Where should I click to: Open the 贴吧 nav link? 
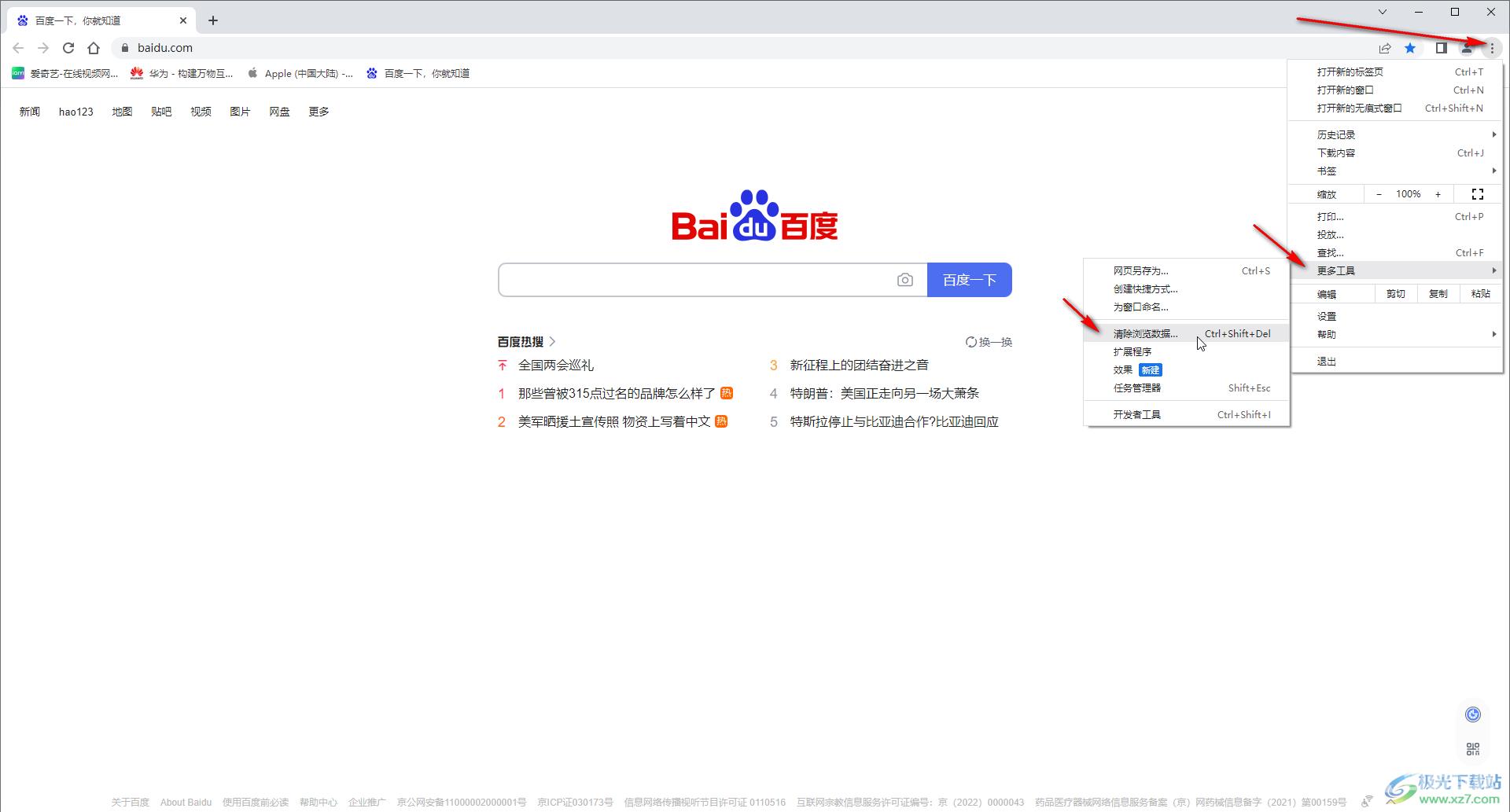(161, 112)
